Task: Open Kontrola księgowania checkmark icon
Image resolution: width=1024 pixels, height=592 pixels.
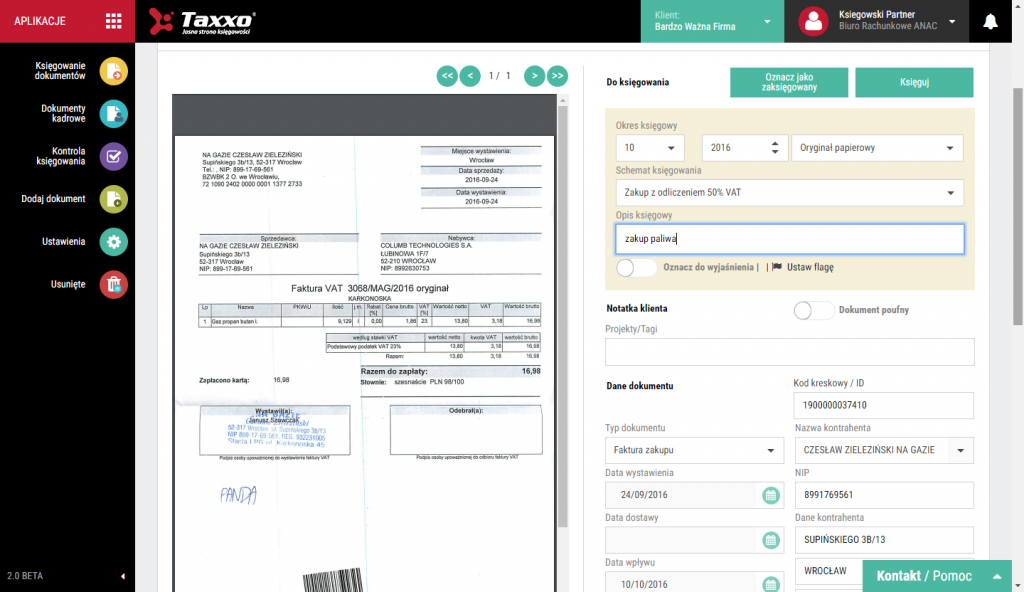Action: 114,157
